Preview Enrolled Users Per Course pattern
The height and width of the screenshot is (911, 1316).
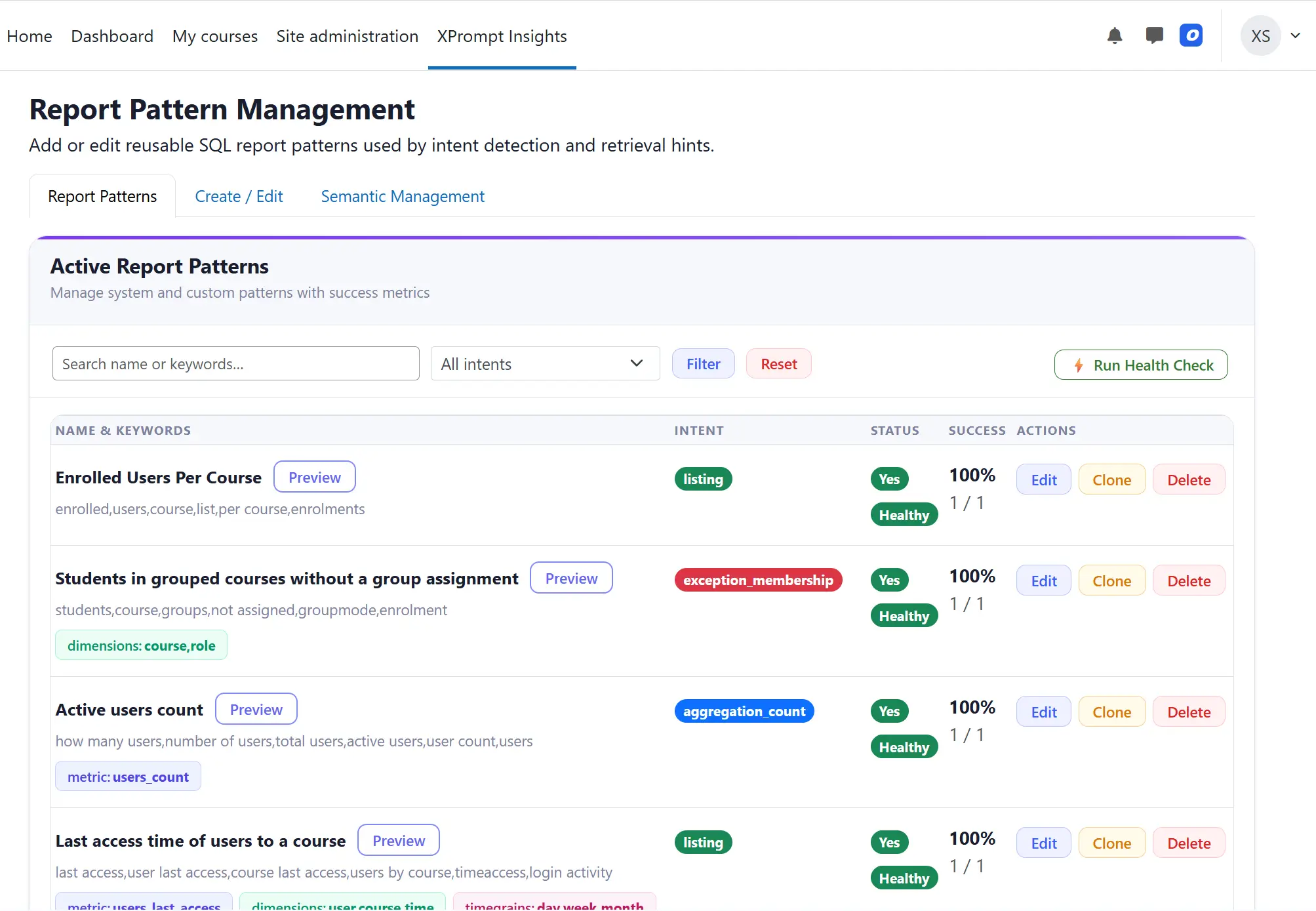315,477
